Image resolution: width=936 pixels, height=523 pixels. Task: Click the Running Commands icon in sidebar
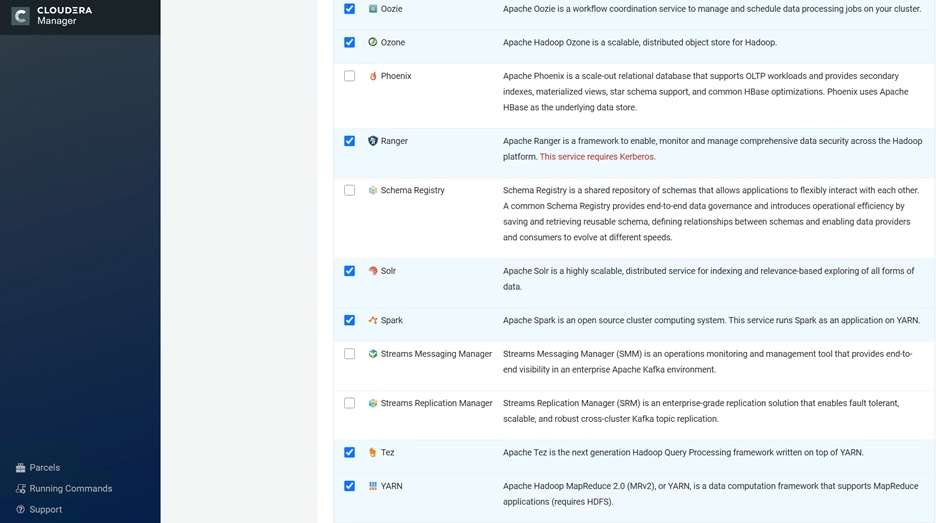tap(21, 488)
